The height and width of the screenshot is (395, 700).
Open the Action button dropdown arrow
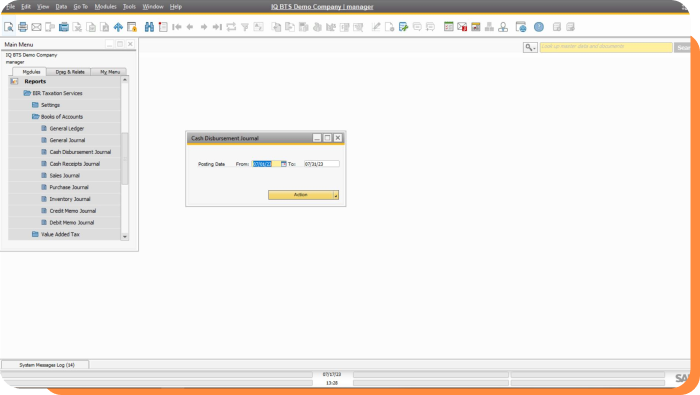[x=336, y=195]
